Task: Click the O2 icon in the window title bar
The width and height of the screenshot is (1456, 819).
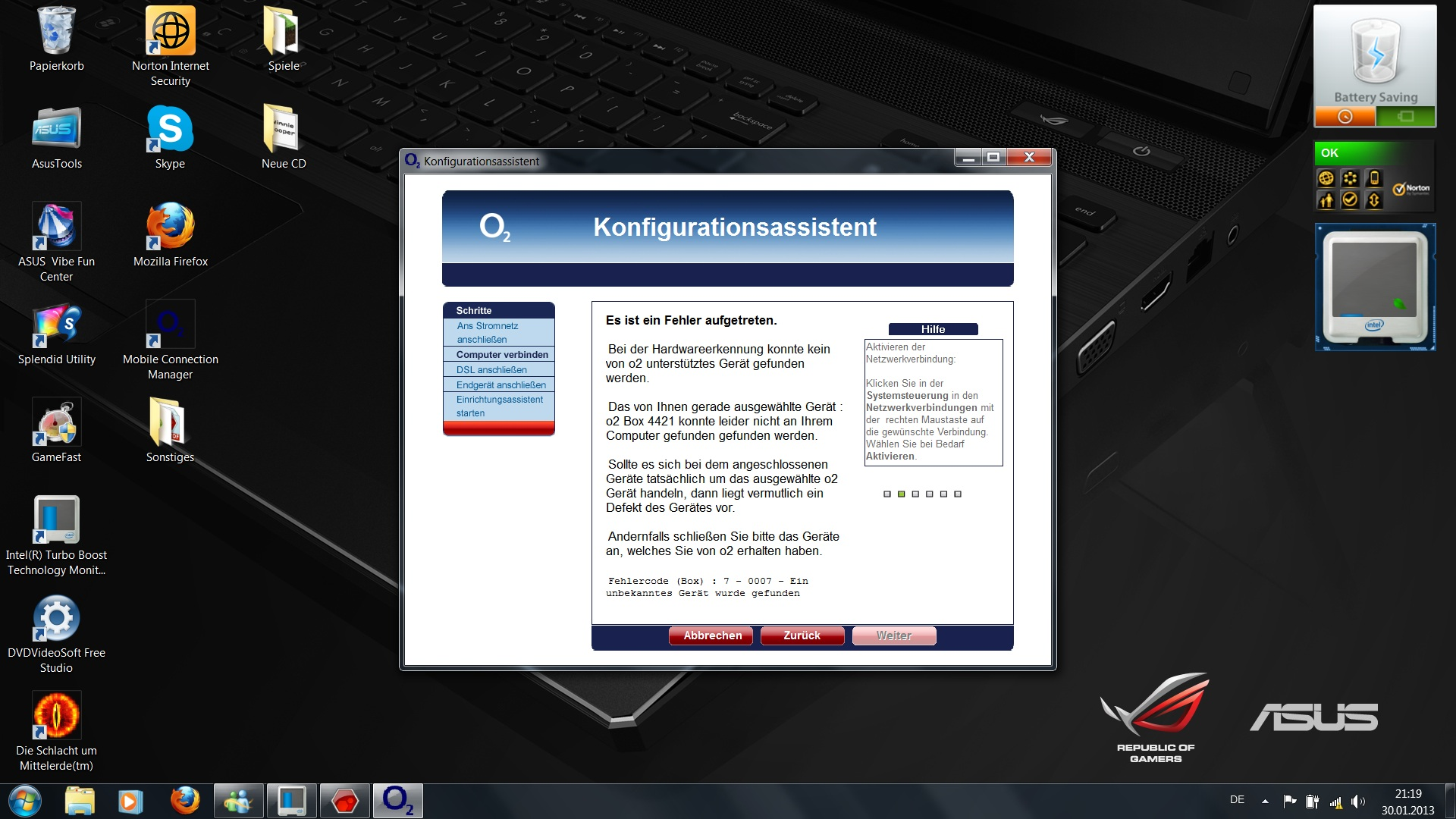Action: [413, 161]
